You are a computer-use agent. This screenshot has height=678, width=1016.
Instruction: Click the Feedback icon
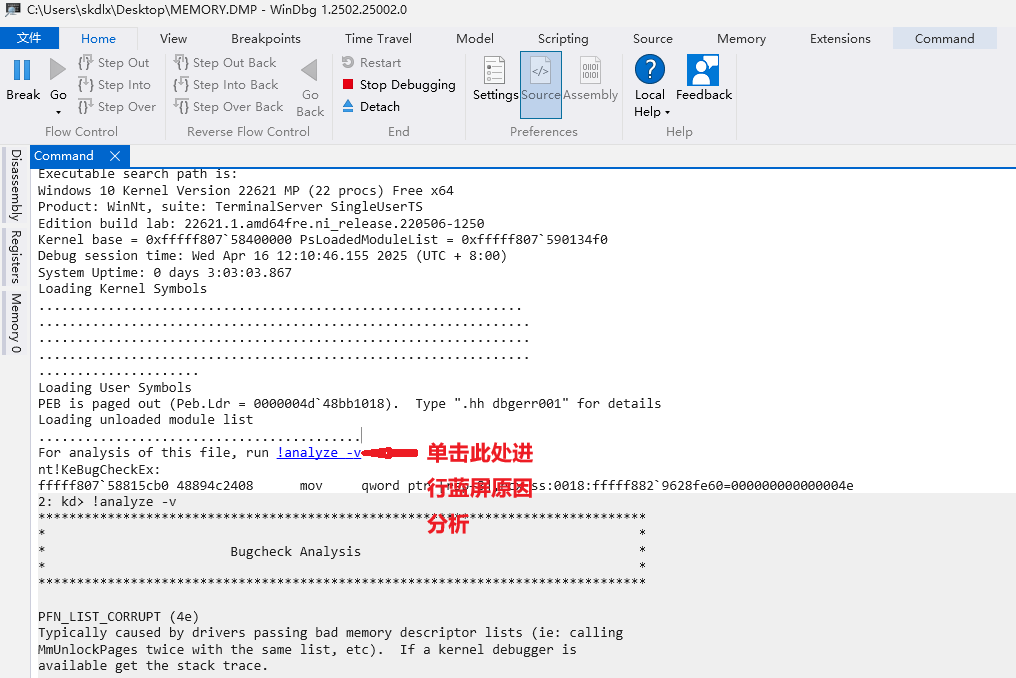tap(703, 70)
